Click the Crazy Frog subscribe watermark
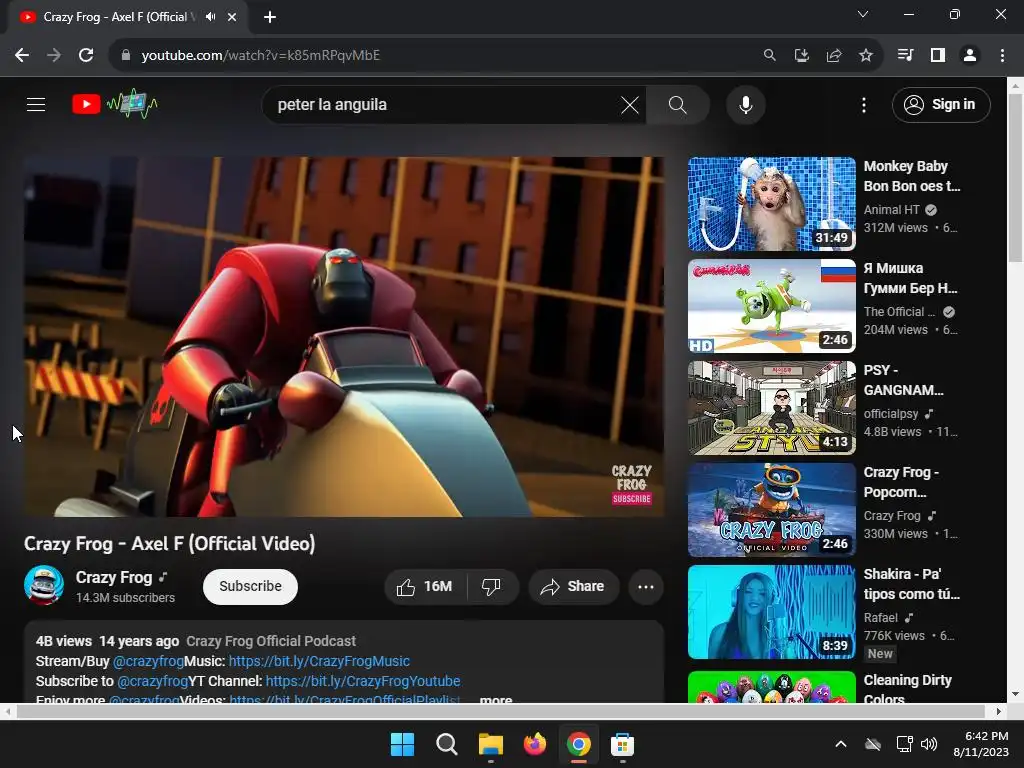 (631, 485)
